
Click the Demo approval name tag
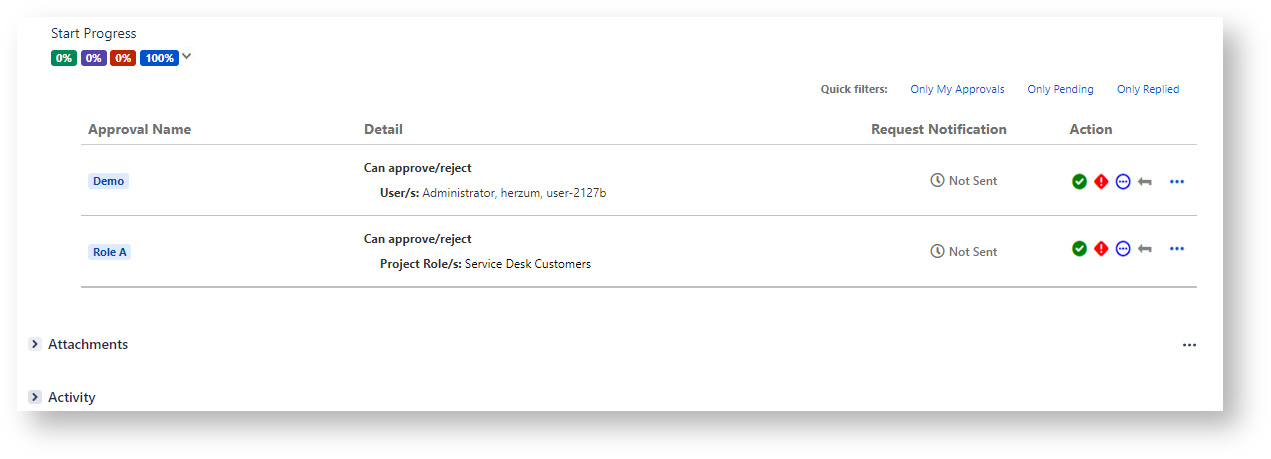[108, 181]
